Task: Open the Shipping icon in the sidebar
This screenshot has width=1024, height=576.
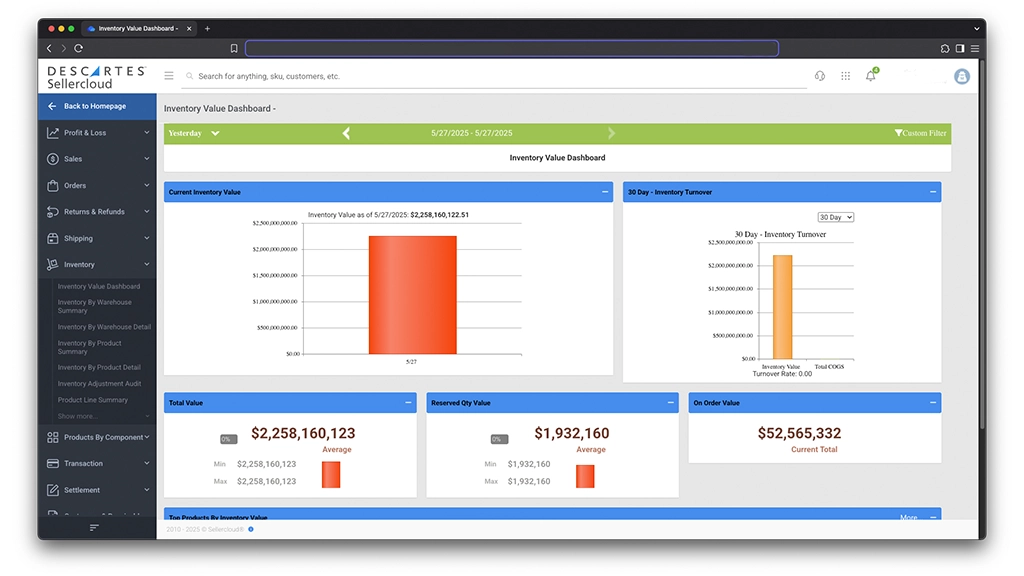Action: click(52, 238)
